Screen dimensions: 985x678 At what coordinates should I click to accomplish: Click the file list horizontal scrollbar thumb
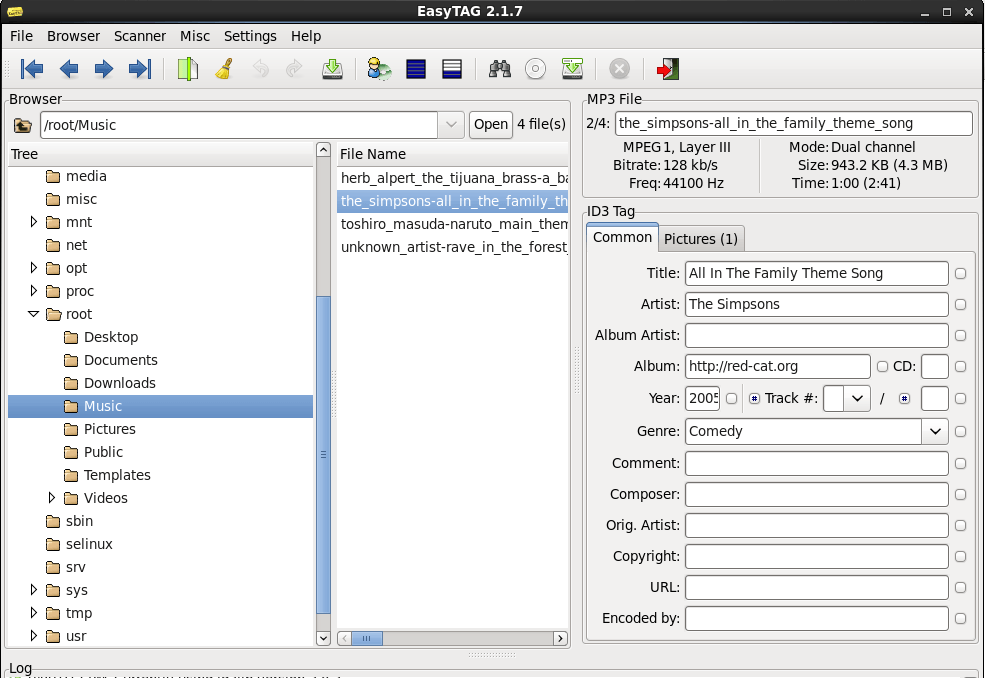point(367,638)
